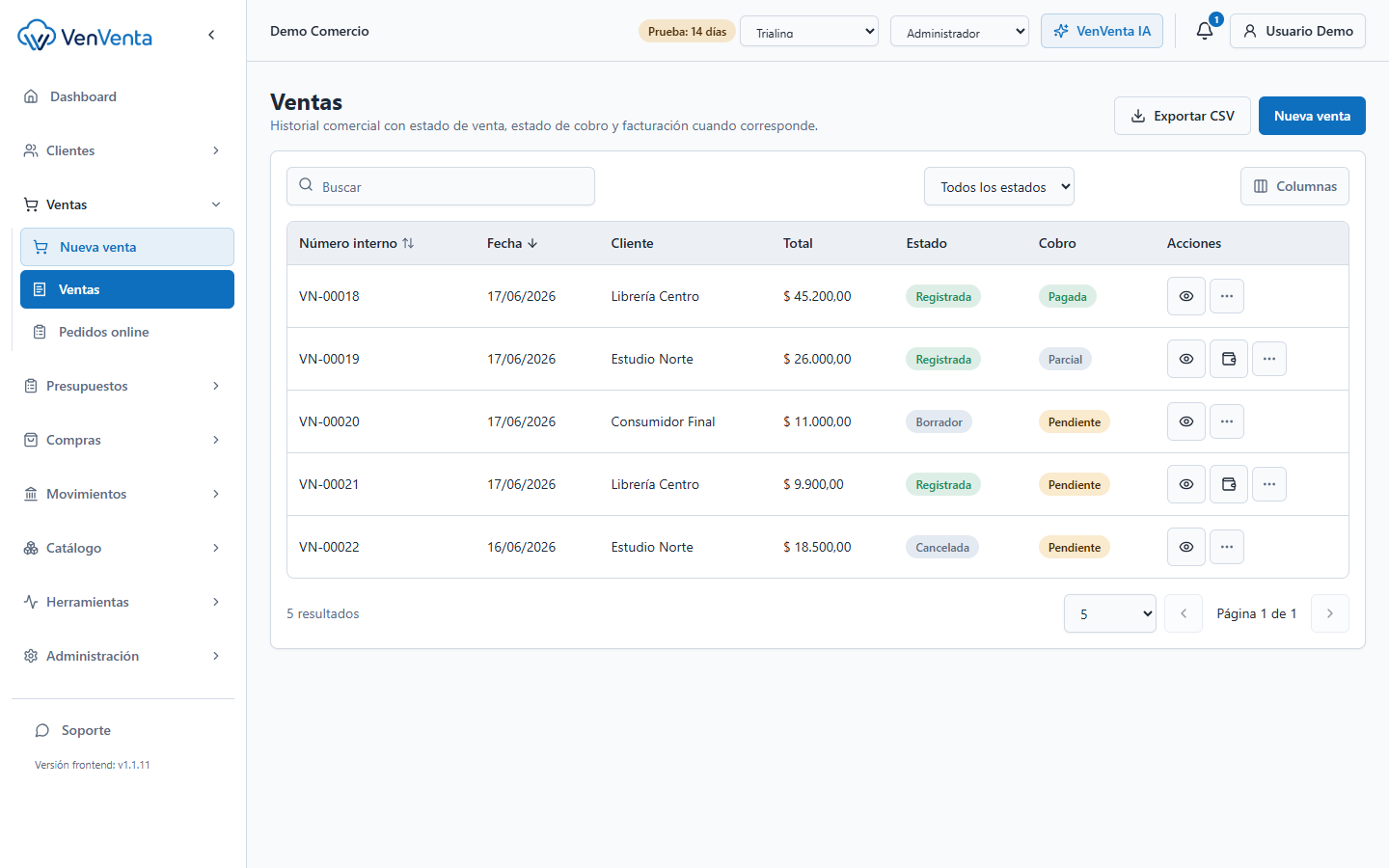Viewport: 1389px width, 868px height.
Task: Expand the Movimientos sidebar section
Action: (x=123, y=494)
